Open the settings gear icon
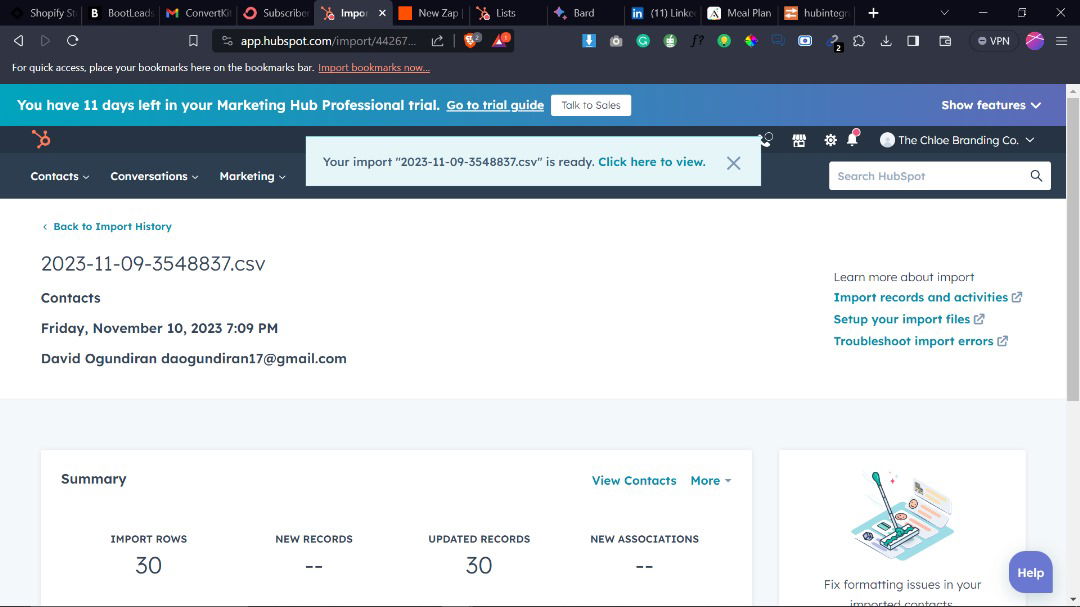Image resolution: width=1080 pixels, height=607 pixels. coord(830,140)
